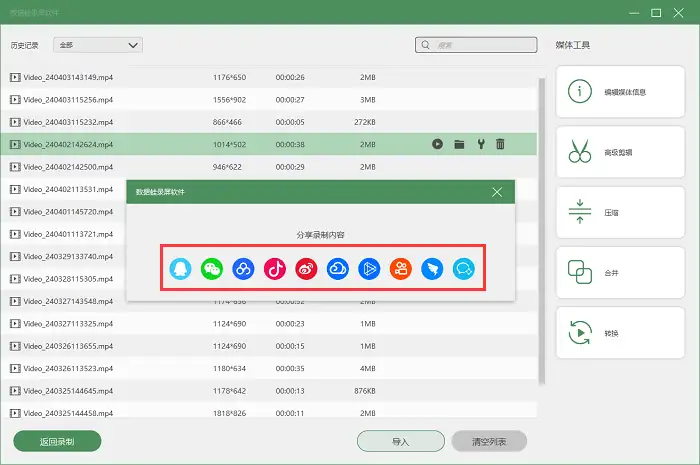700x465 pixels.
Task: Open the wrench tools icon on selected row
Action: (481, 144)
